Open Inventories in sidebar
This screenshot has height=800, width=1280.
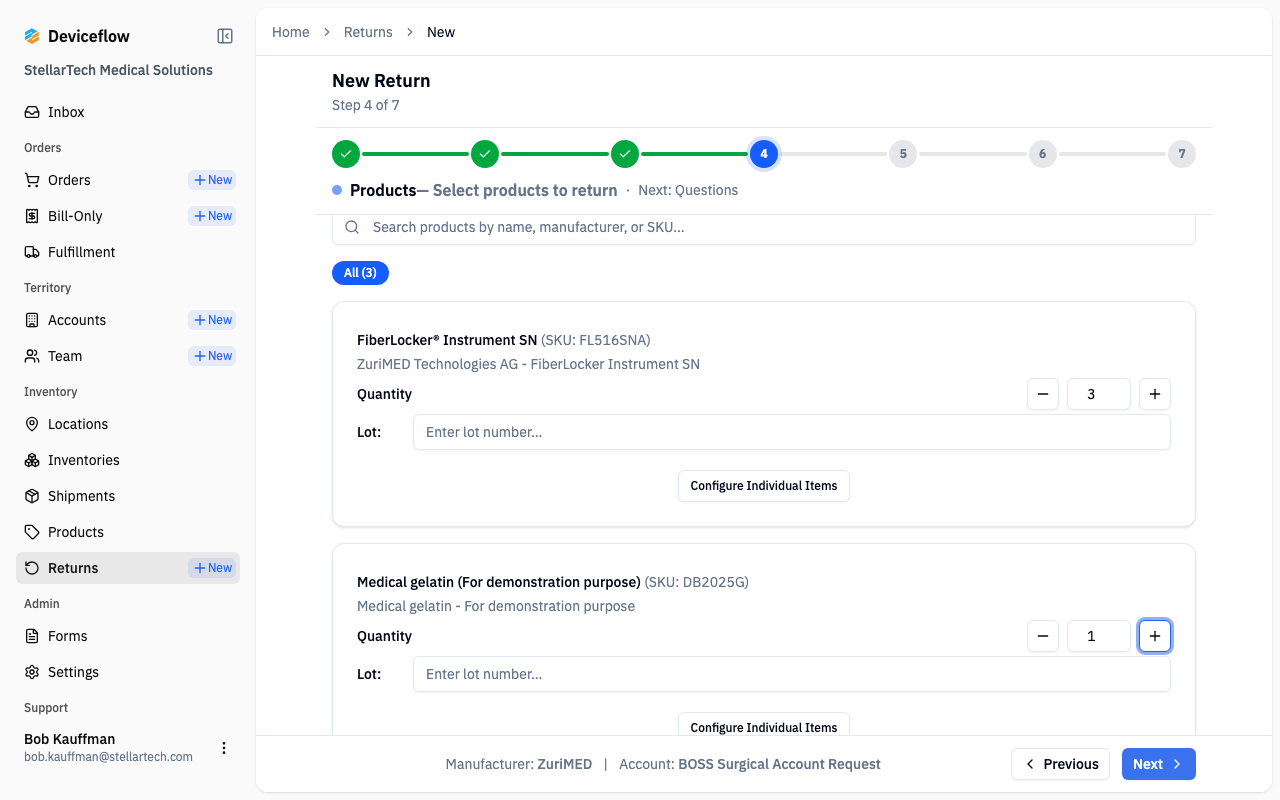click(128, 460)
